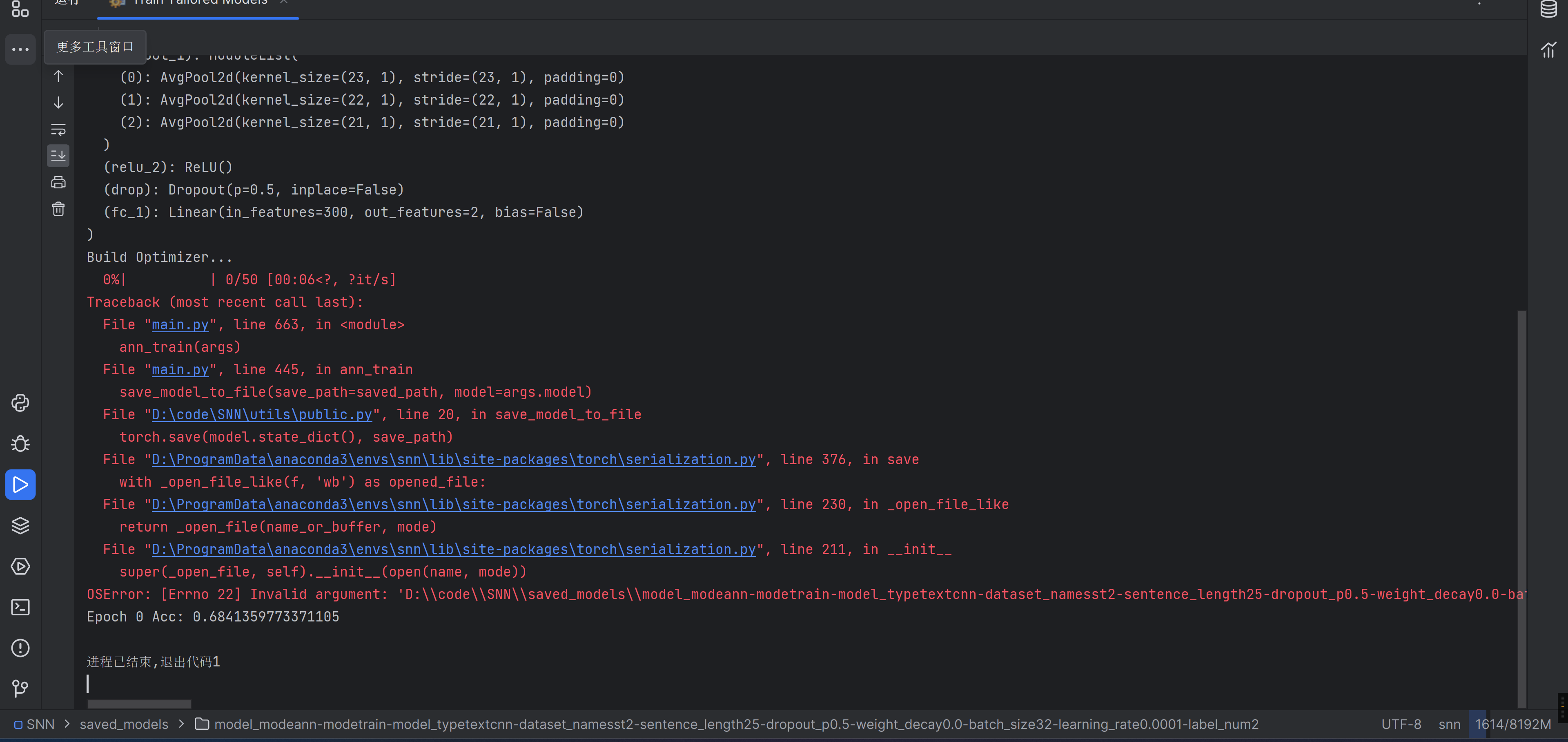Click the print console output icon
This screenshot has width=1568, height=742.
coord(58,182)
